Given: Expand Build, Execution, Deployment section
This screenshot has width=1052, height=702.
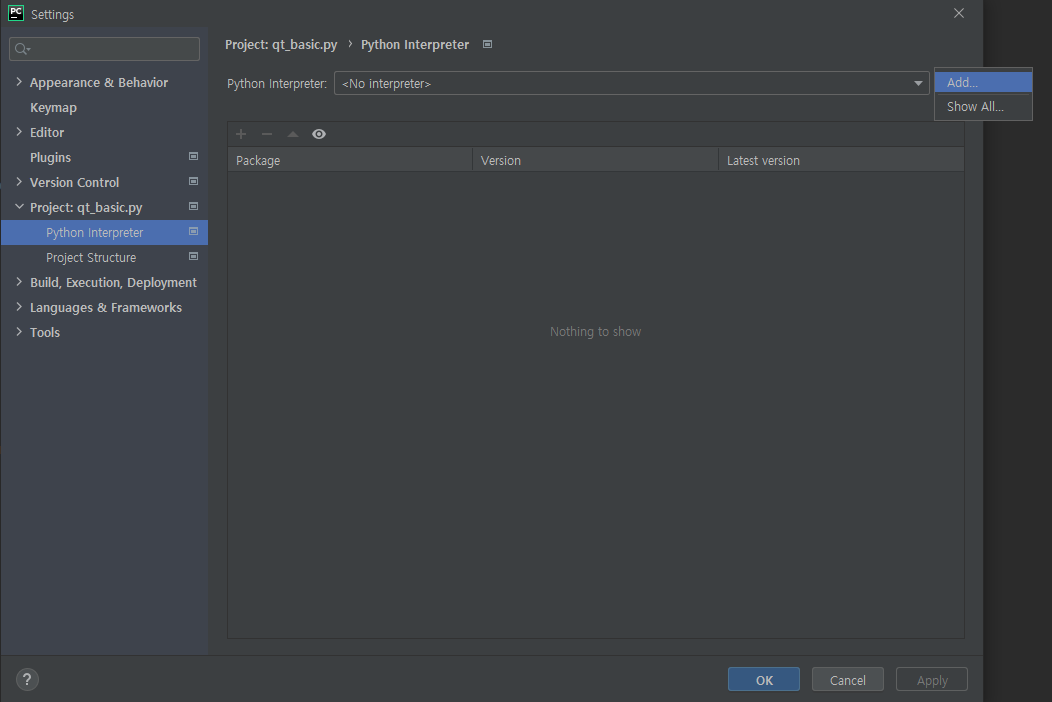Looking at the screenshot, I should click(19, 282).
